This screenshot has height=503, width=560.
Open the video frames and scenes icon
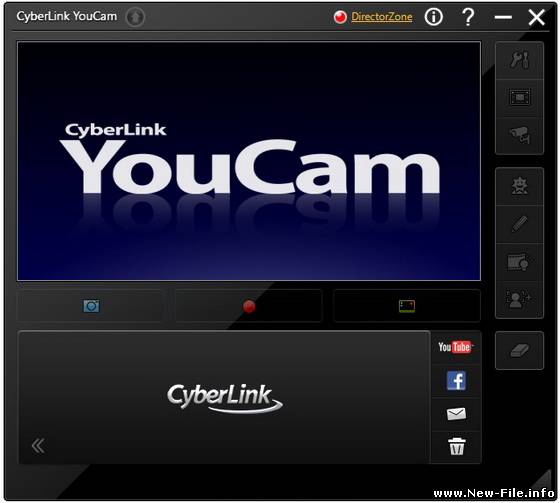click(x=519, y=262)
